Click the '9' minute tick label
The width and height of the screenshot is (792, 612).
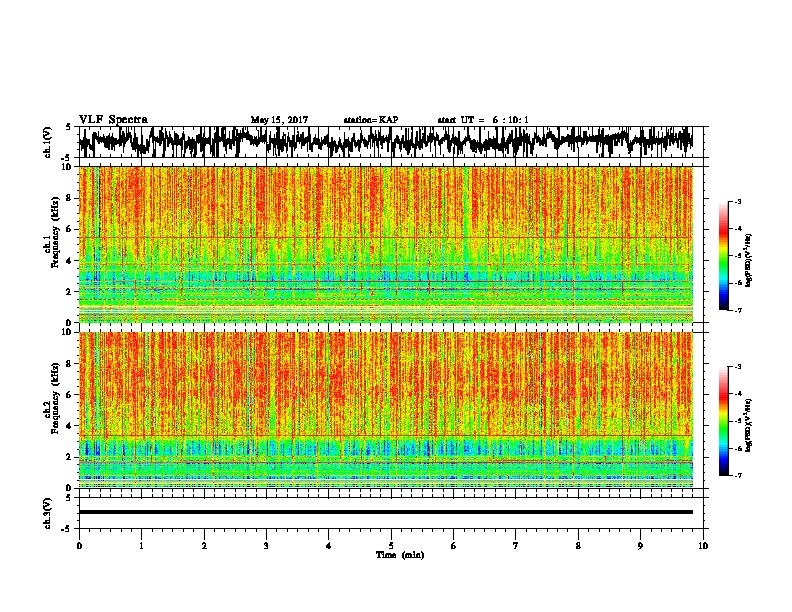point(640,546)
